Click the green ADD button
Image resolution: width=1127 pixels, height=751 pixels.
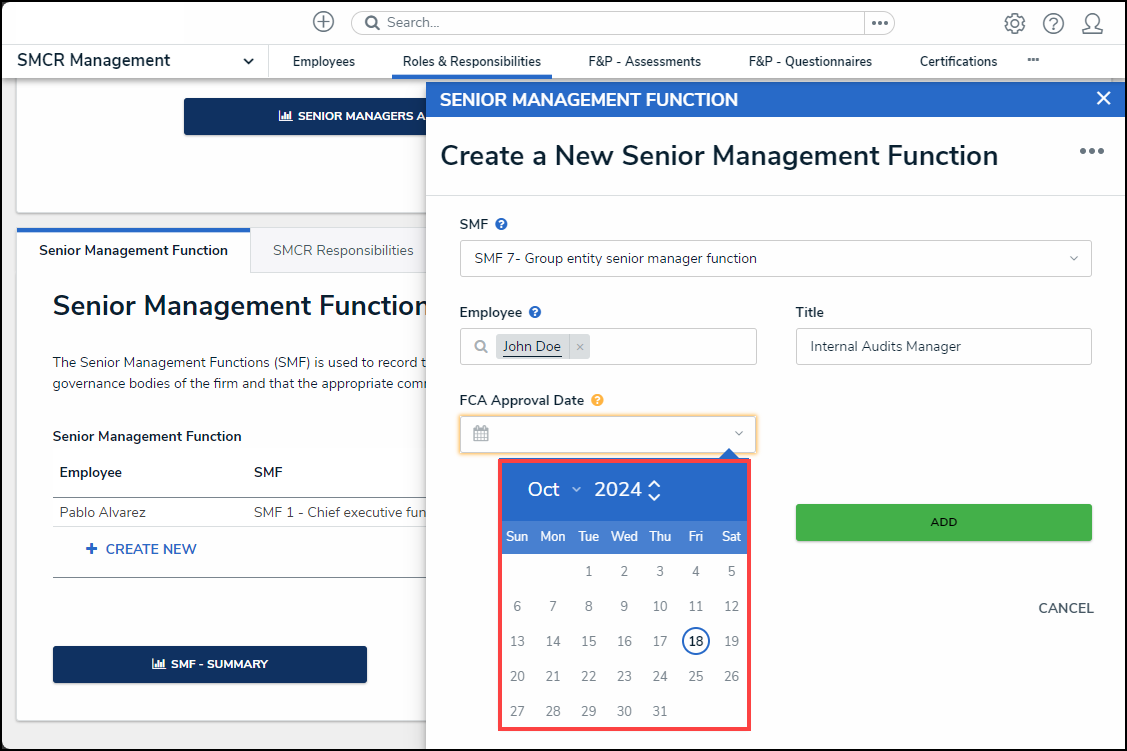(943, 522)
